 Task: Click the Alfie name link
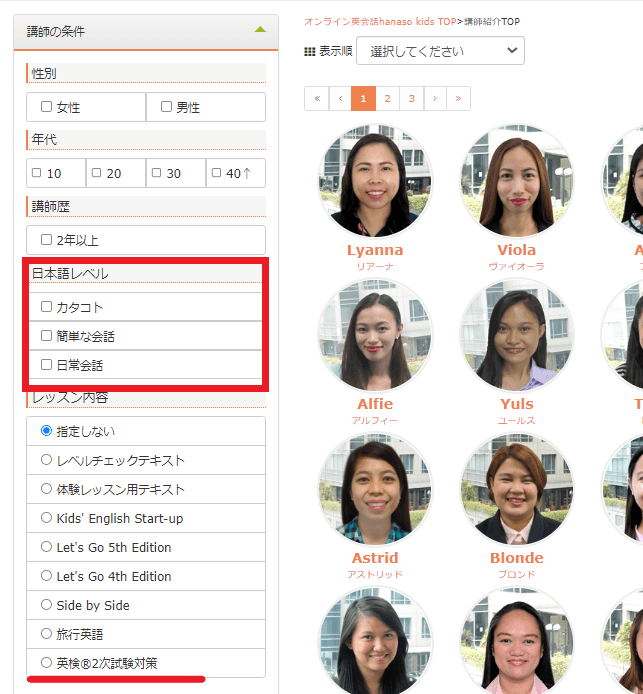[375, 404]
